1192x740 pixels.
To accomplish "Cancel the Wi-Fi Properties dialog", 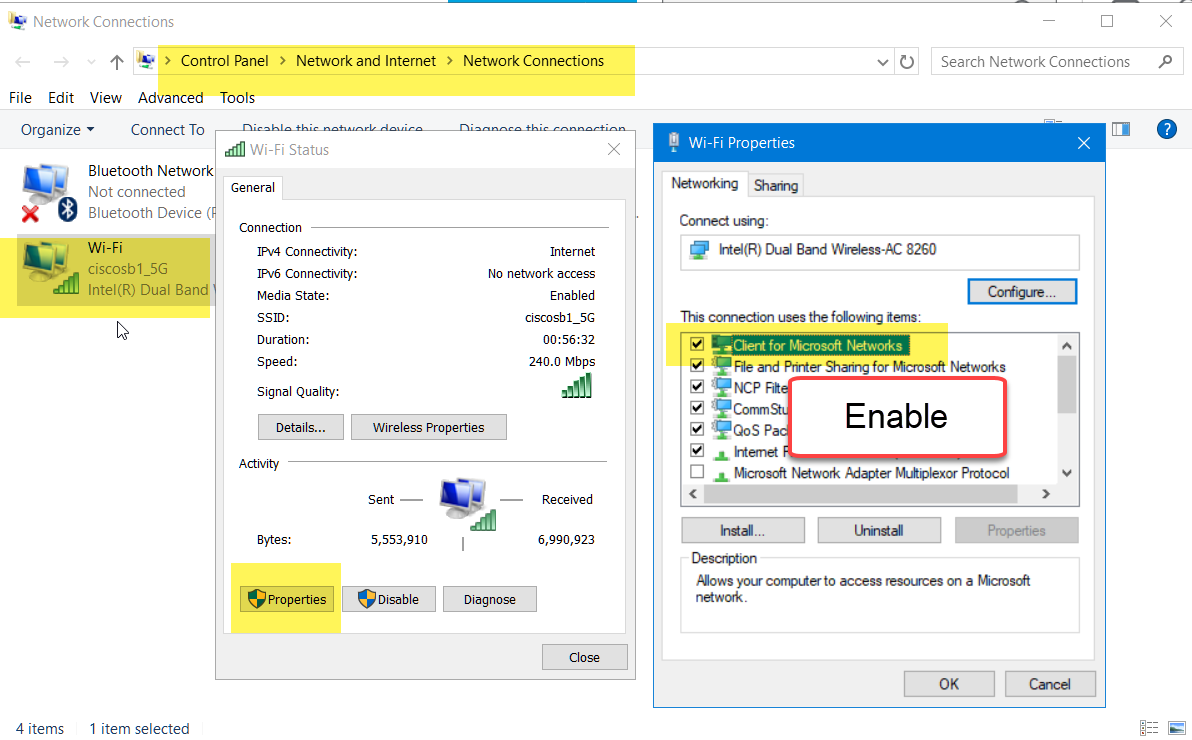I will 1050,684.
